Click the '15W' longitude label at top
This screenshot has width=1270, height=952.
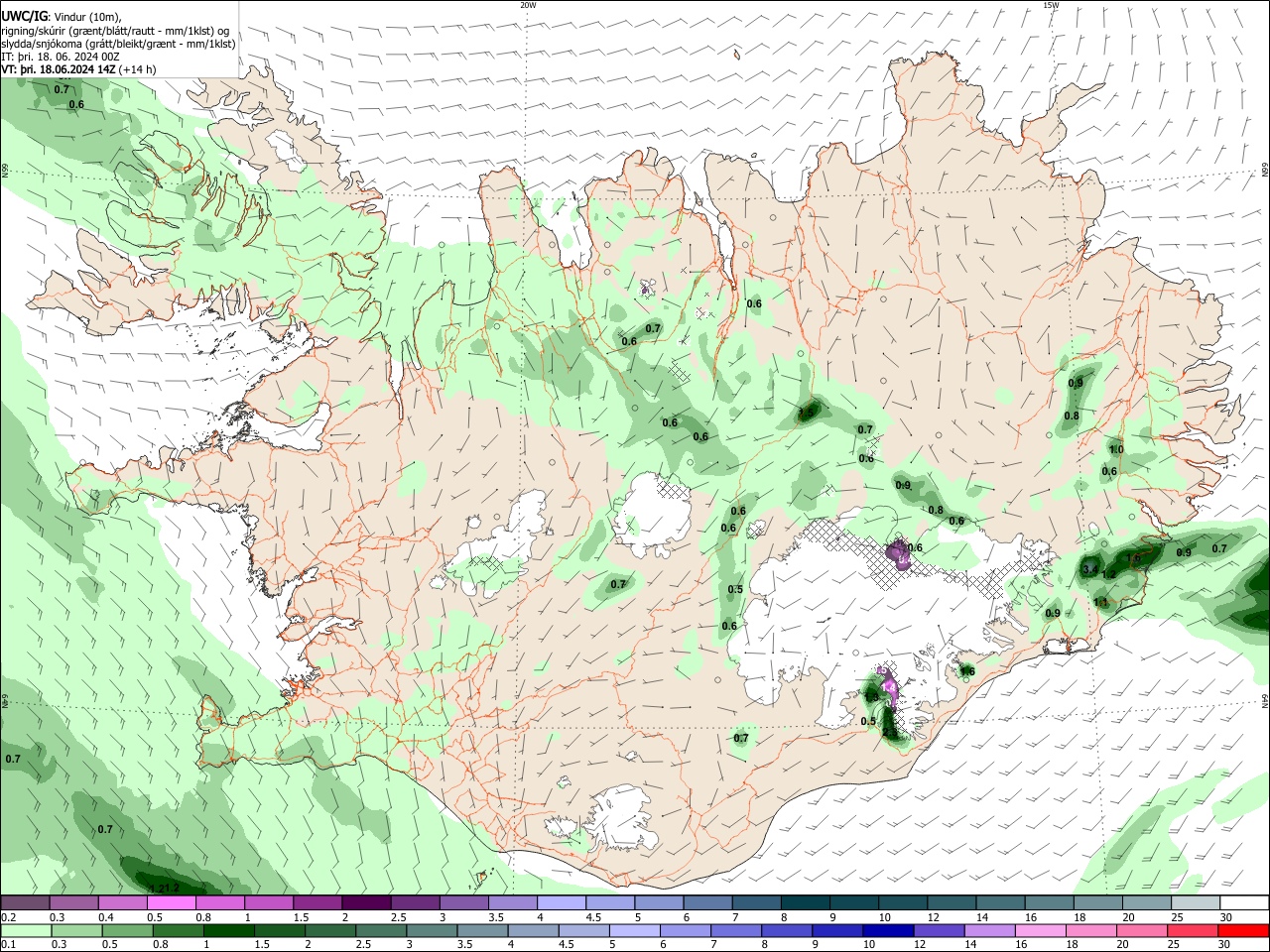(1051, 5)
